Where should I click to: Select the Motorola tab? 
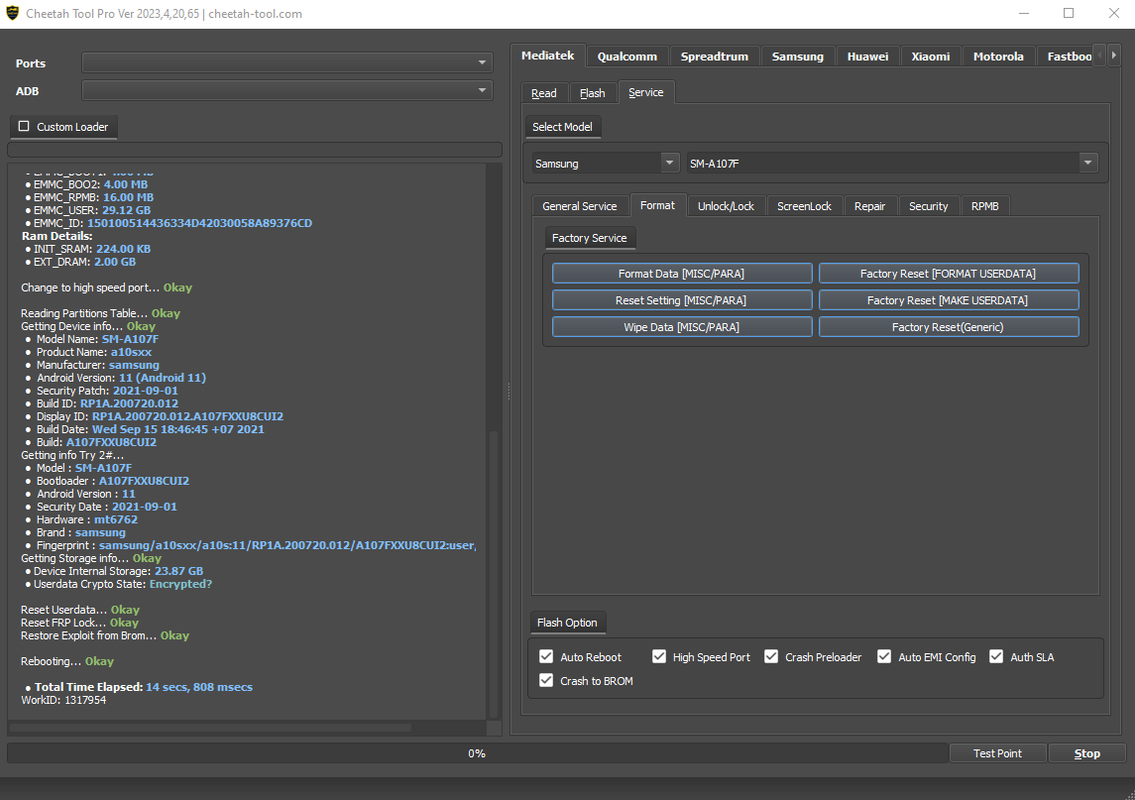[998, 56]
